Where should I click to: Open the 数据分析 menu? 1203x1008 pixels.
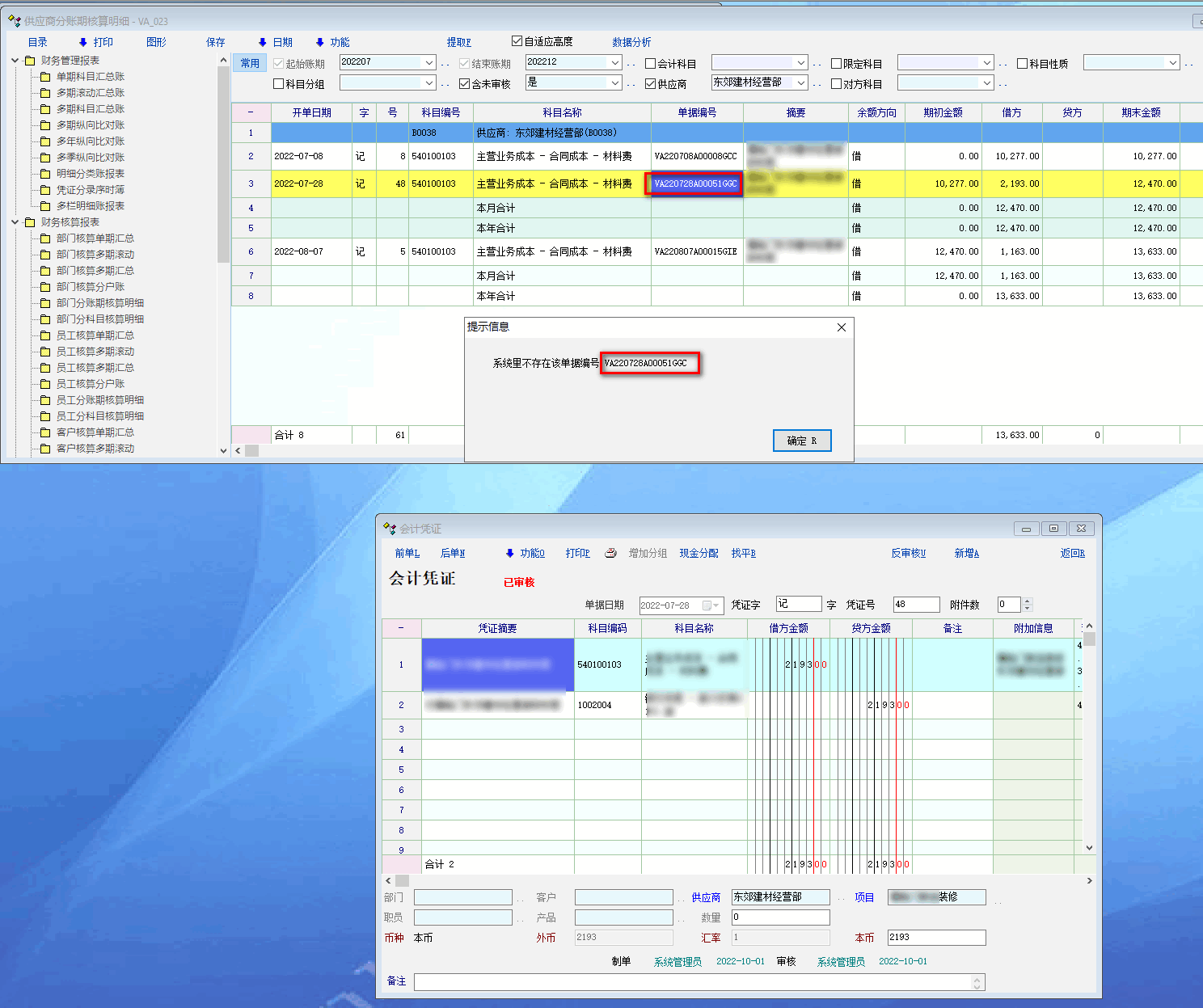pos(631,42)
